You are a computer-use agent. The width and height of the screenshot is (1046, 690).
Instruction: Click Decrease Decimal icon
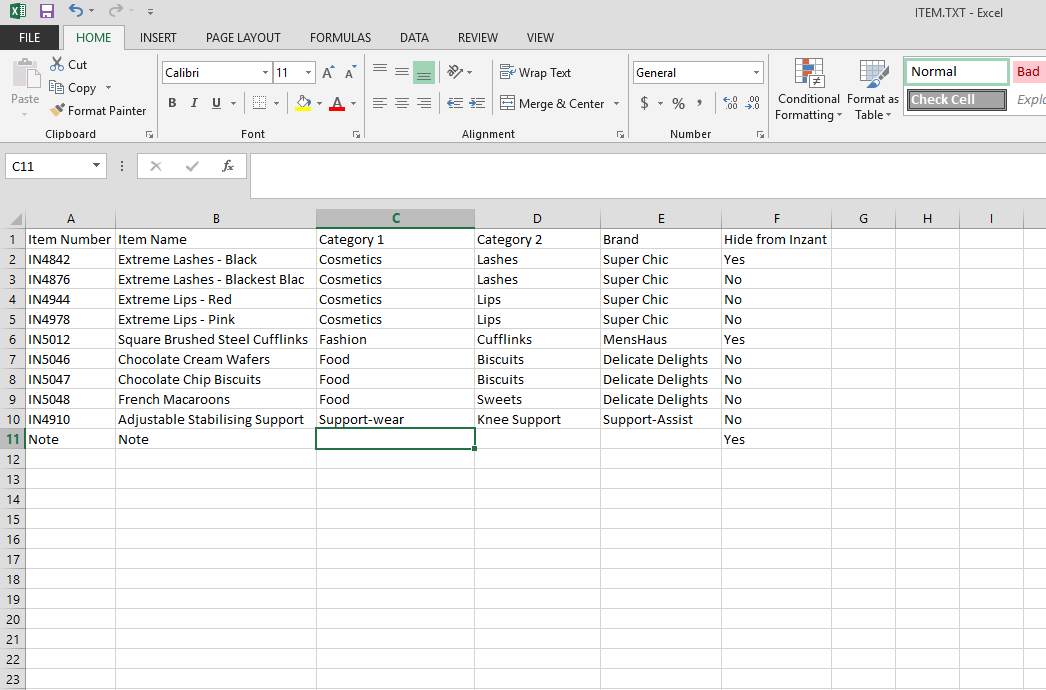(752, 103)
